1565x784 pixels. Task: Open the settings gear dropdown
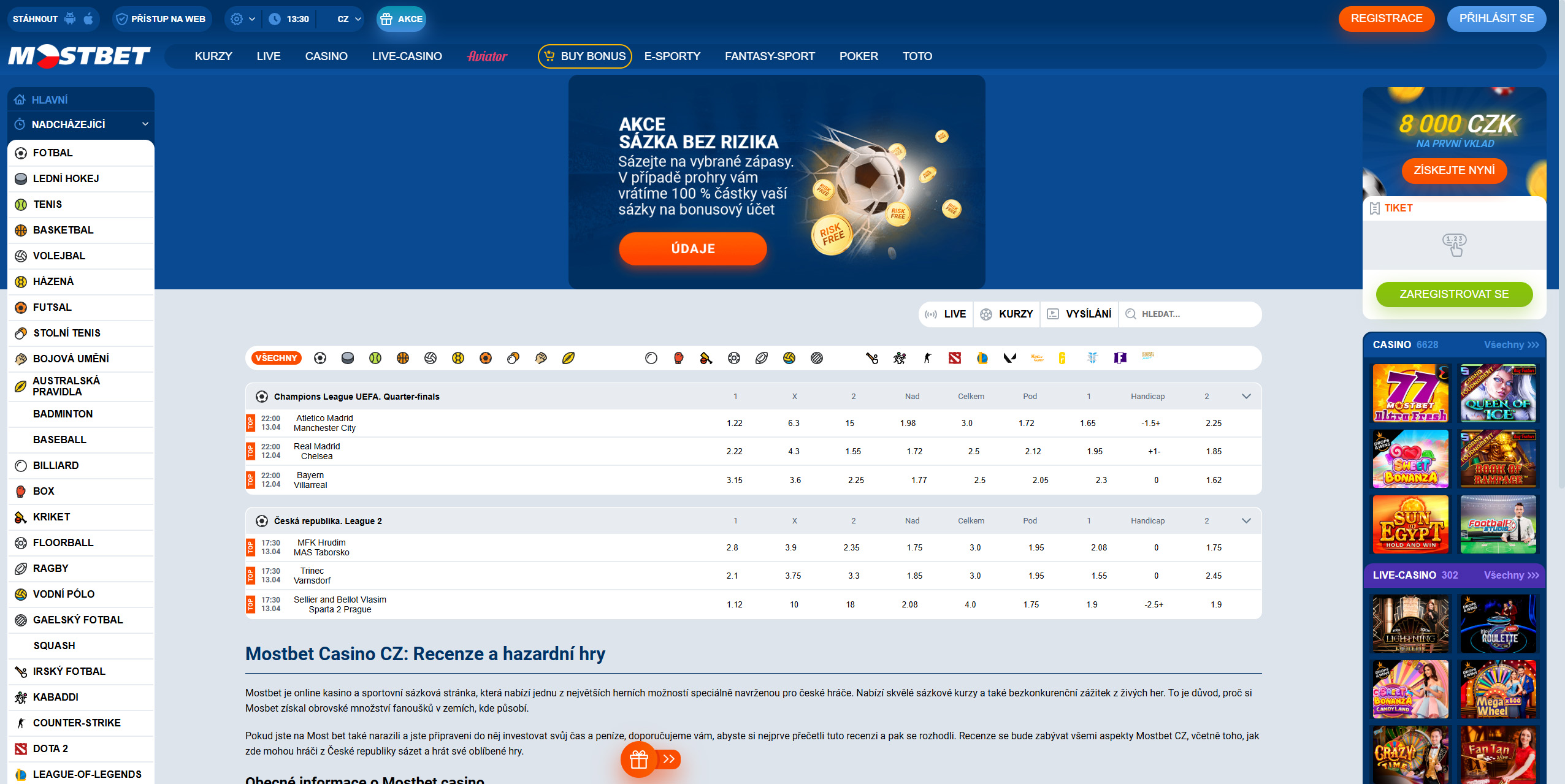(x=243, y=19)
